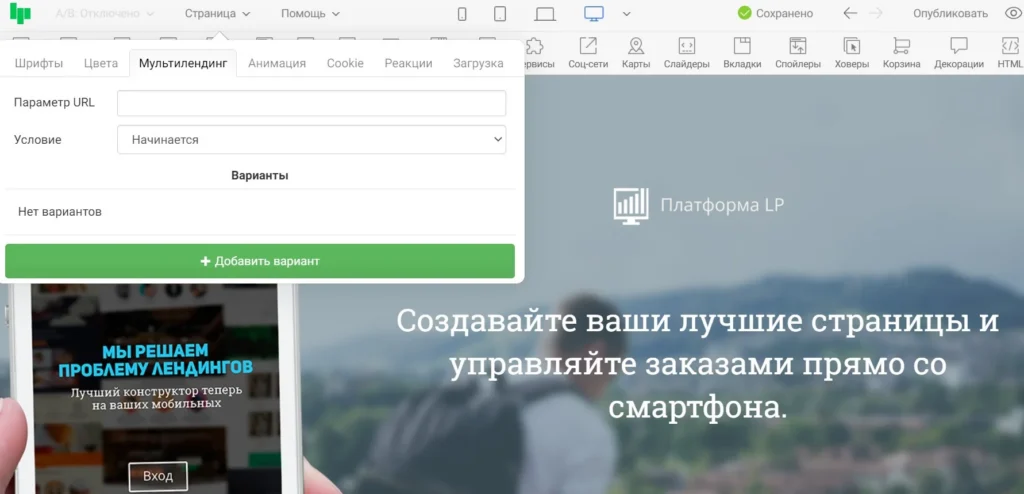Image resolution: width=1024 pixels, height=494 pixels.
Task: Switch to laptop preview mode
Action: click(545, 14)
